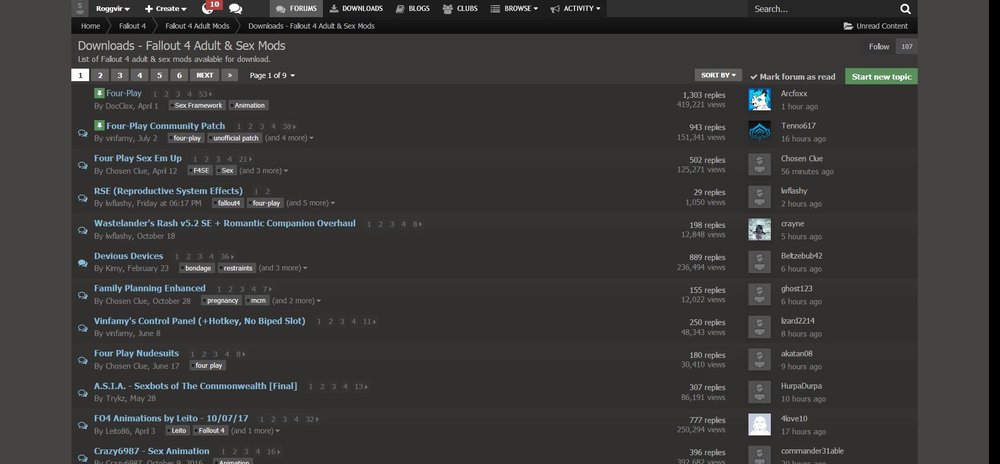Open the Create dropdown menu
The image size is (1000, 464).
(165, 9)
